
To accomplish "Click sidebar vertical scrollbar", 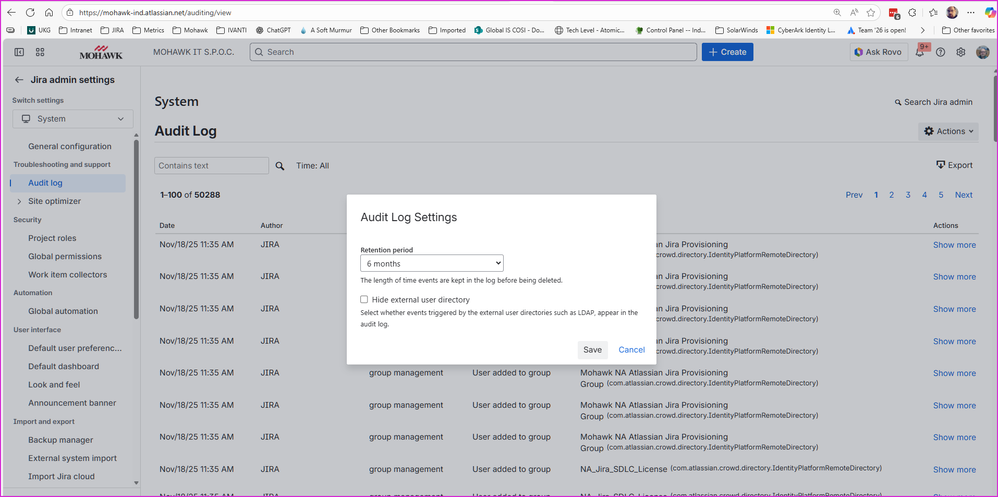I will click(136, 229).
